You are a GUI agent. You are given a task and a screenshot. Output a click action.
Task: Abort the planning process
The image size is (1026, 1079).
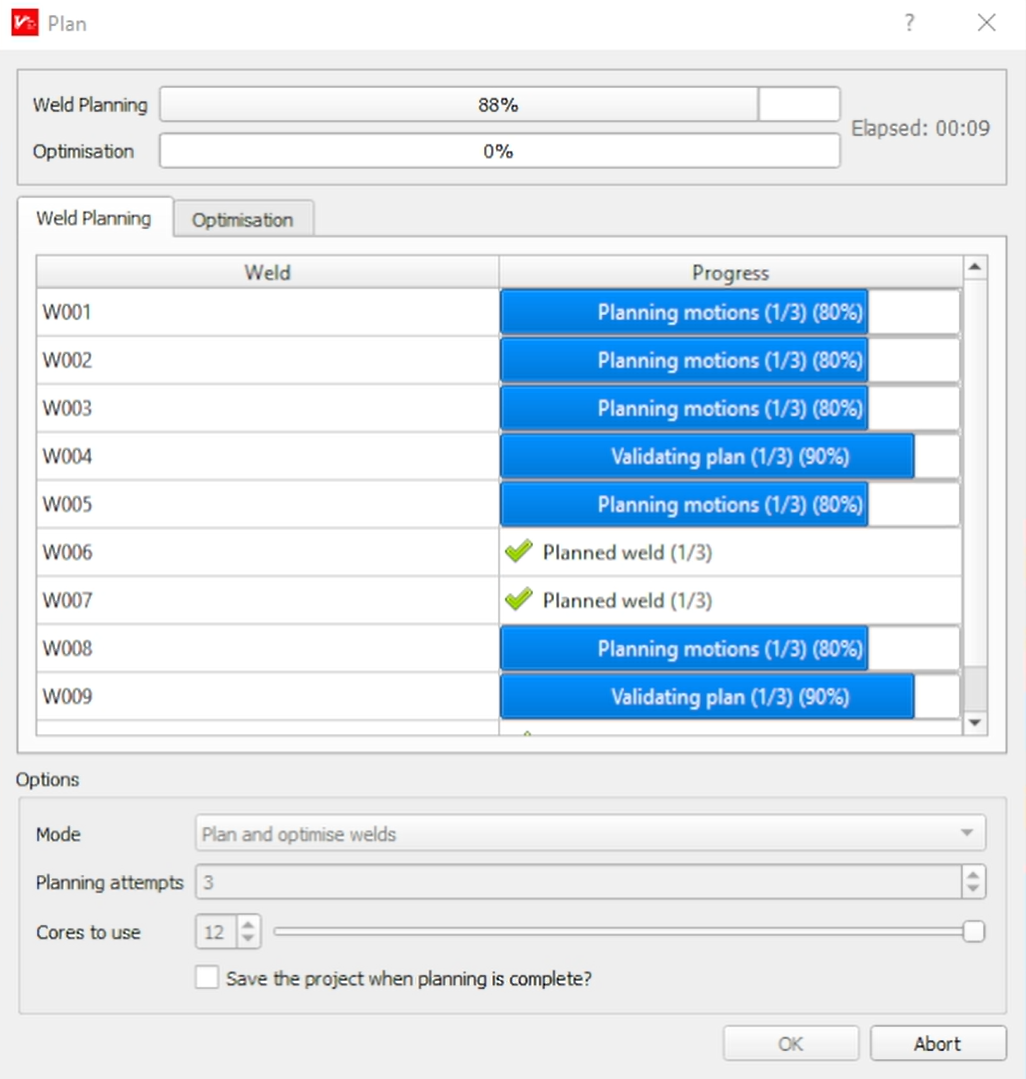[937, 1043]
